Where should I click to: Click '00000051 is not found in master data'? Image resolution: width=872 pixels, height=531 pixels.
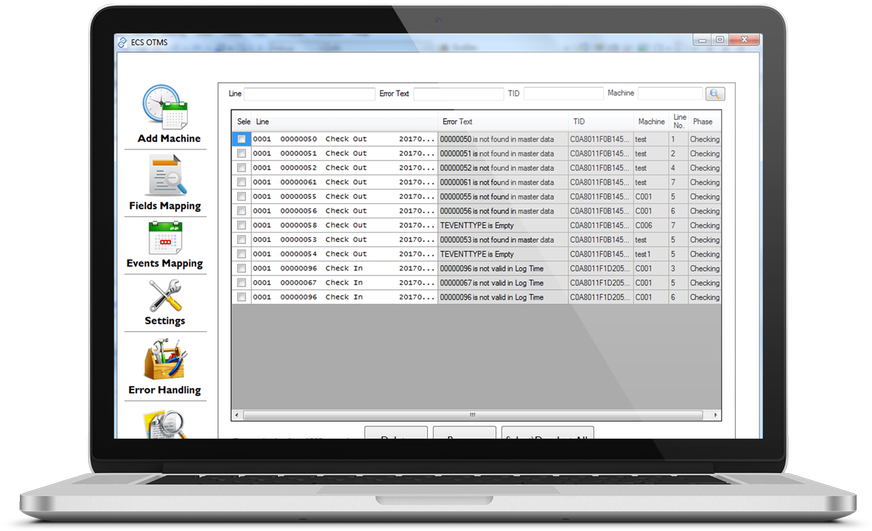pos(497,153)
